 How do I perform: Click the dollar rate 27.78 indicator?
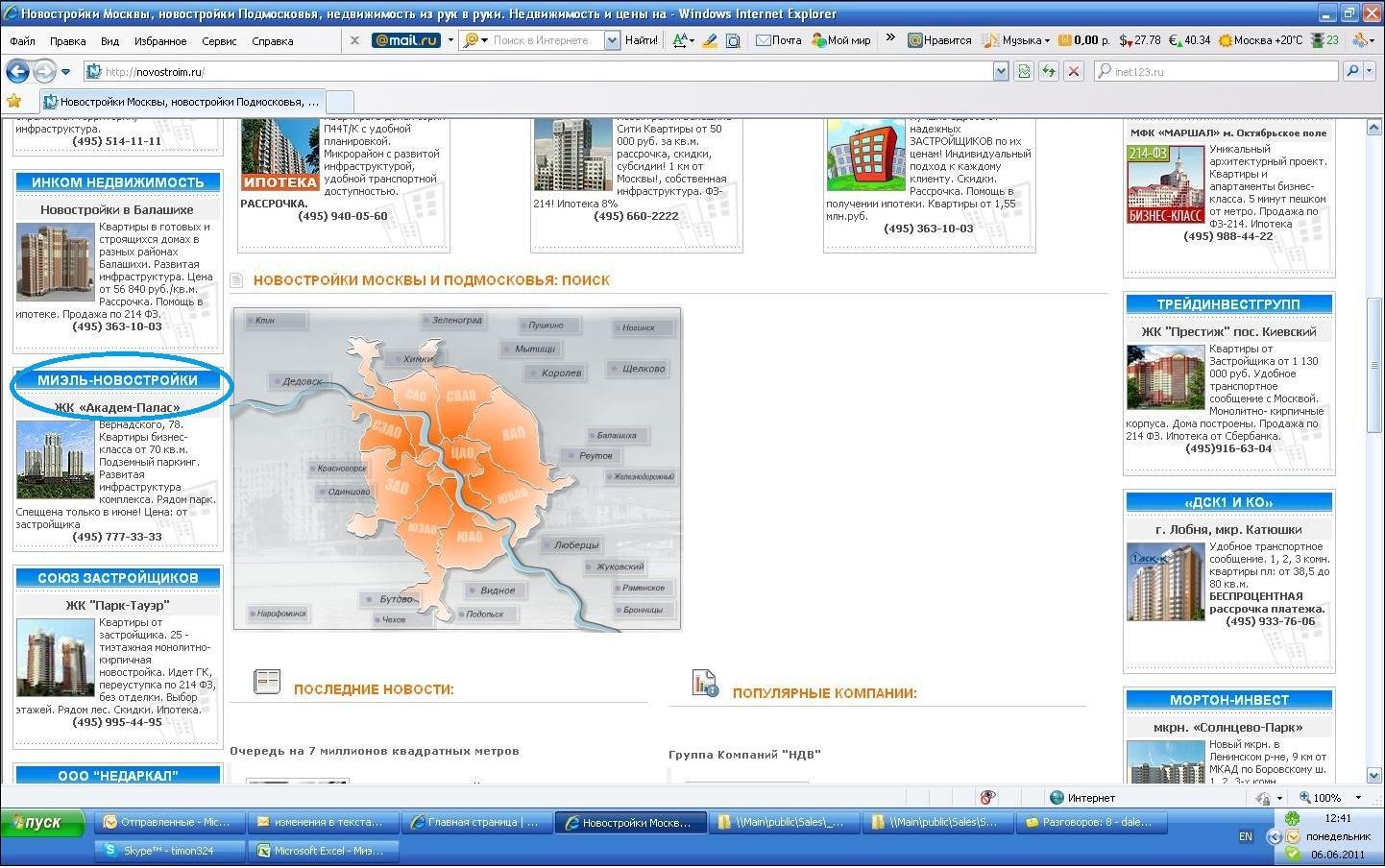(x=1140, y=40)
